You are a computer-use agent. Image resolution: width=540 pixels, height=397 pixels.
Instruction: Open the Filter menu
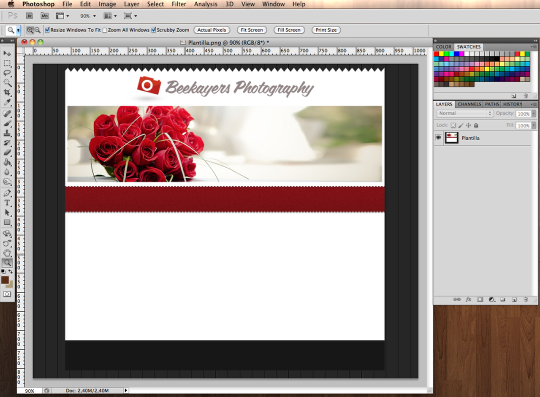pos(179,4)
